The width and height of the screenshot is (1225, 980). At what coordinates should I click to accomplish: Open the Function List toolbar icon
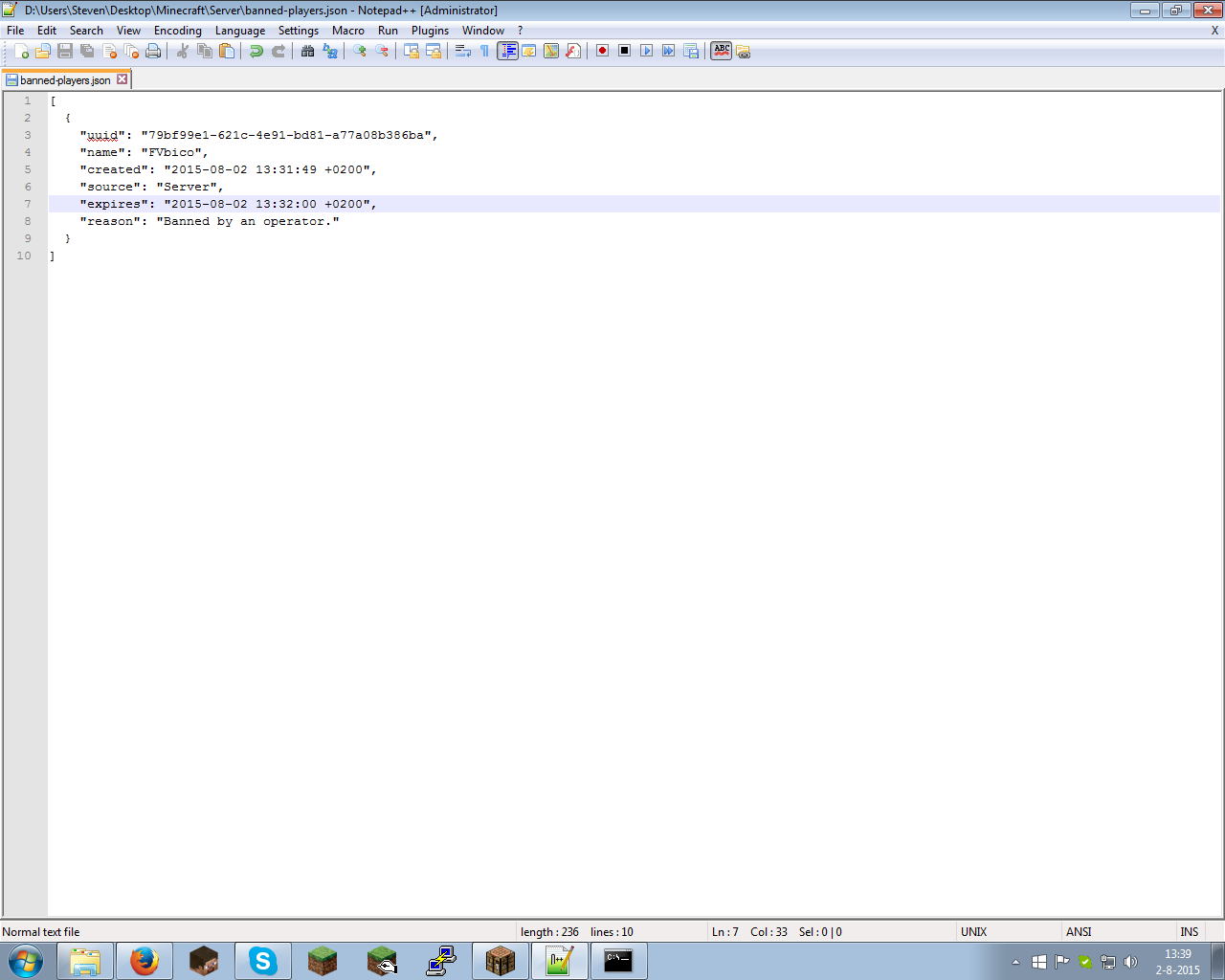[x=572, y=51]
